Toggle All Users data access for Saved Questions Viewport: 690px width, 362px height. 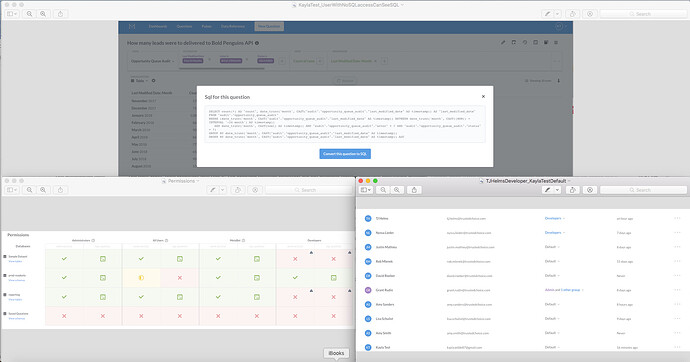tap(141, 316)
